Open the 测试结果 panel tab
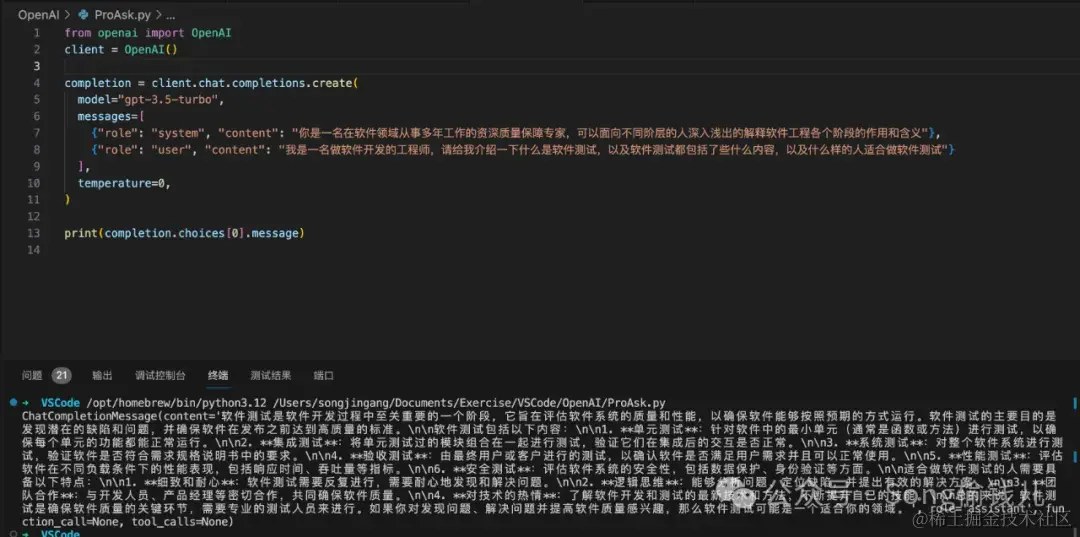 click(271, 375)
